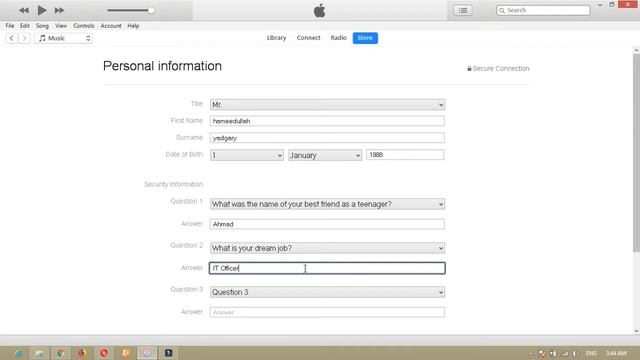Screen dimensions: 640x360
Task: Open the Music media picker dropdown
Action: click(x=64, y=38)
